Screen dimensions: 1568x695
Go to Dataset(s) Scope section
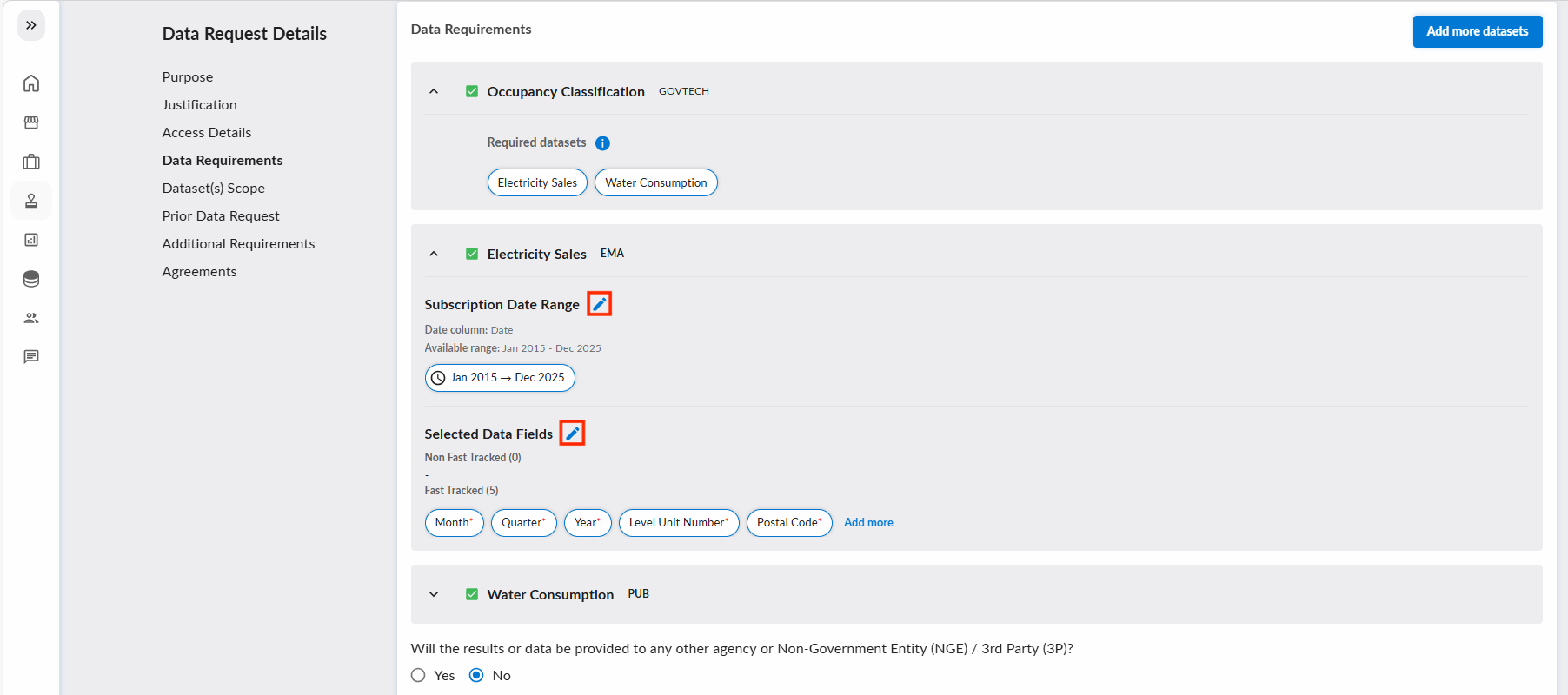(x=214, y=188)
